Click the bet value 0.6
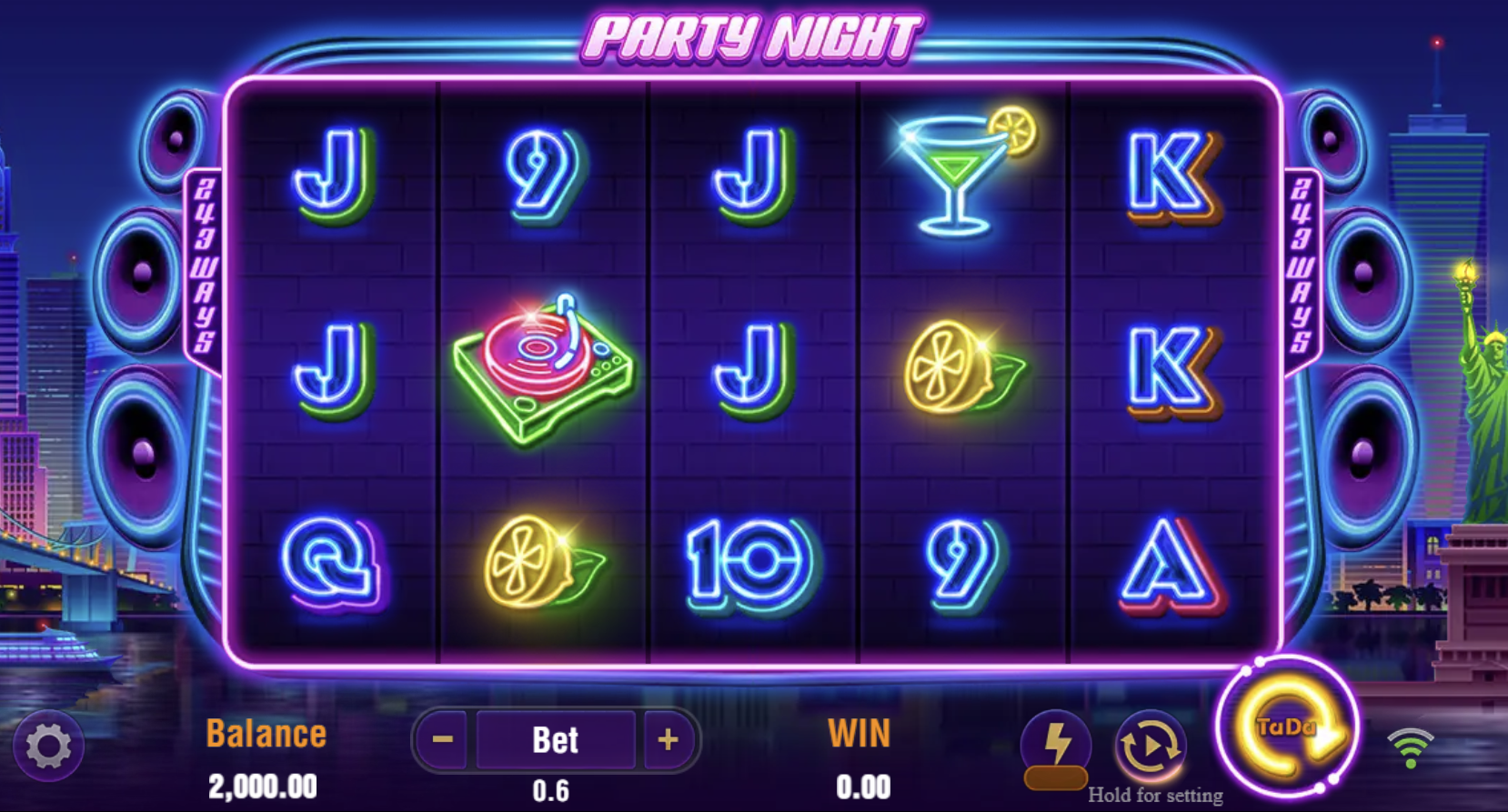Viewport: 1508px width, 812px height. point(551,790)
